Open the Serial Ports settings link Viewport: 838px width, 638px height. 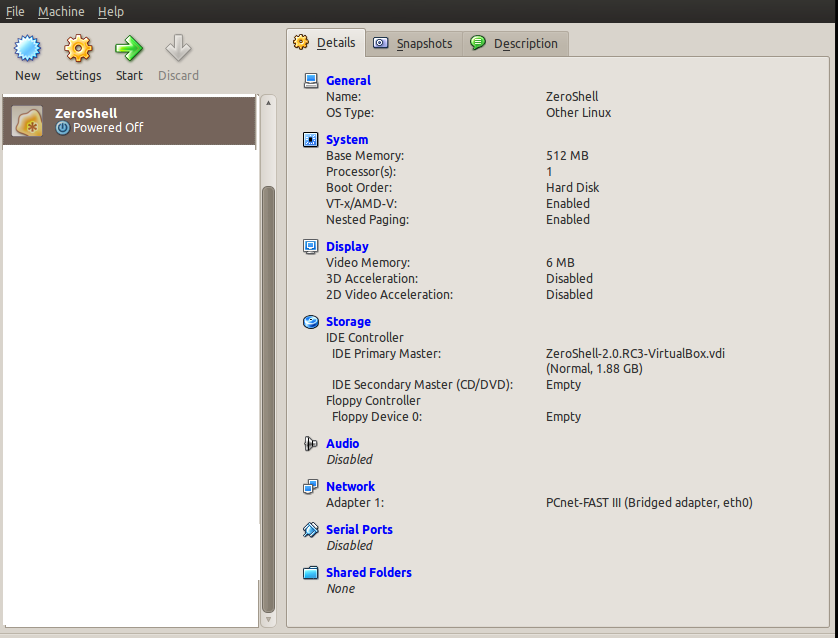click(359, 530)
